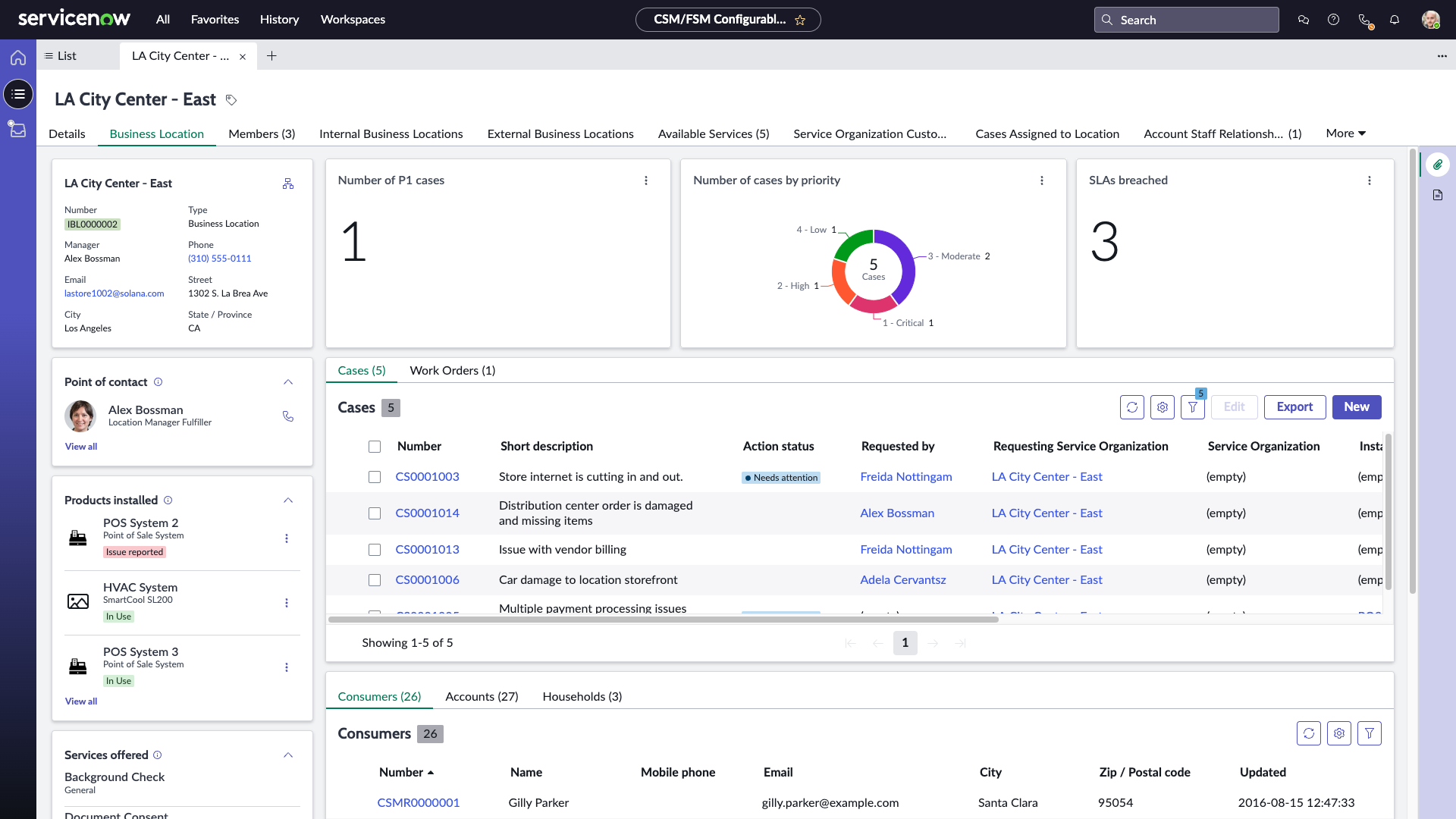Switch to the Accounts (27) tab
The image size is (1456, 819).
[x=482, y=697]
